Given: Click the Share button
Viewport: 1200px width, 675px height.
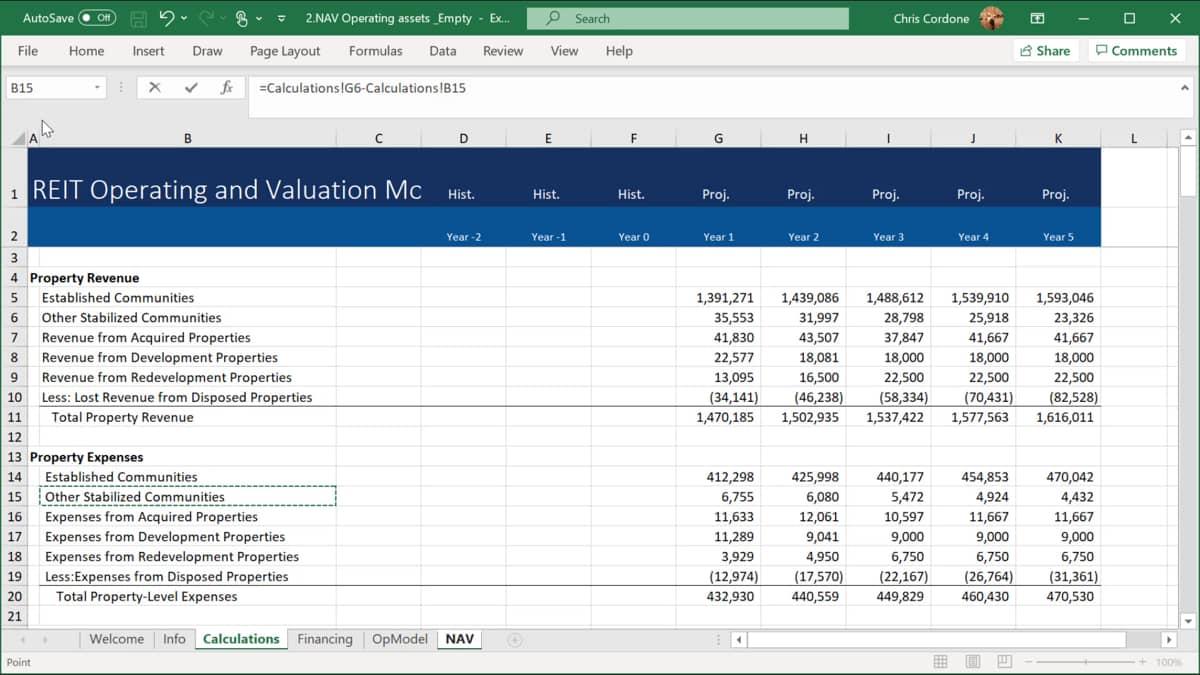Looking at the screenshot, I should [x=1045, y=51].
